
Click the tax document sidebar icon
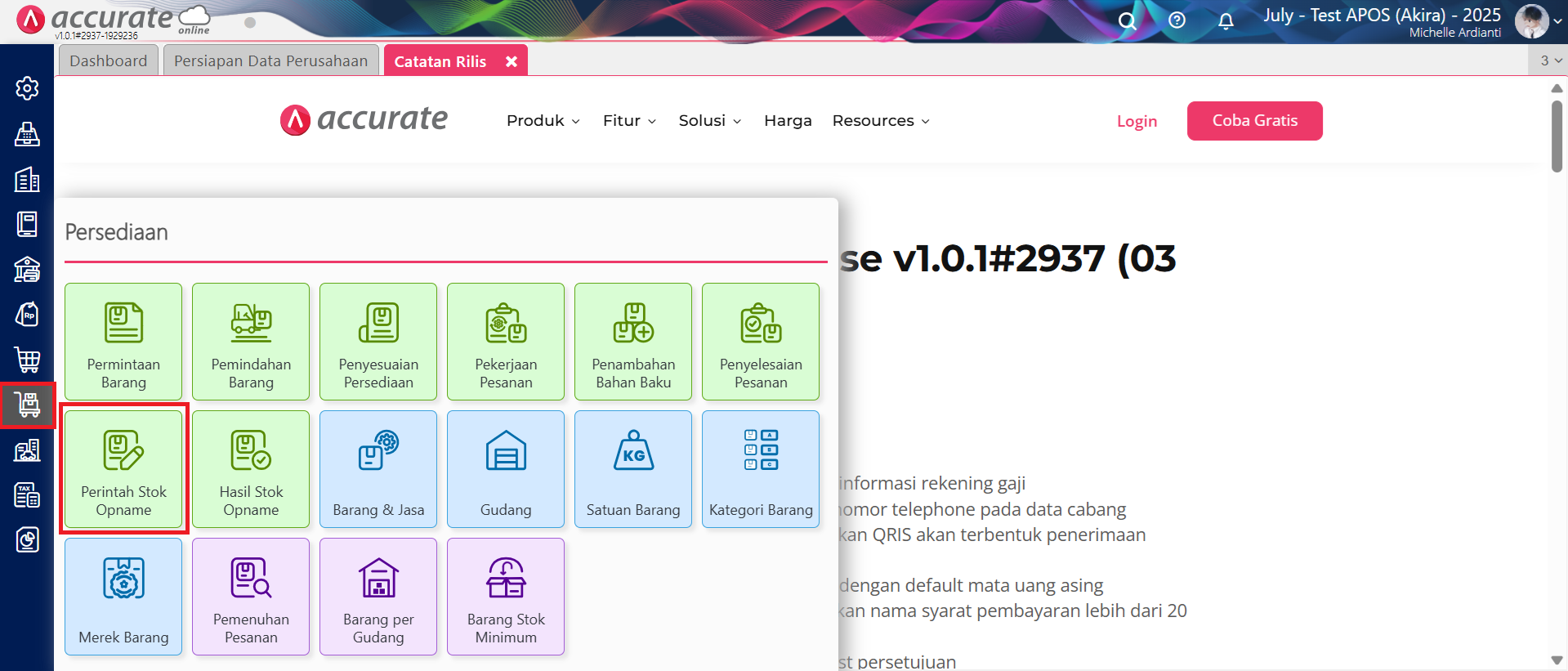tap(27, 495)
